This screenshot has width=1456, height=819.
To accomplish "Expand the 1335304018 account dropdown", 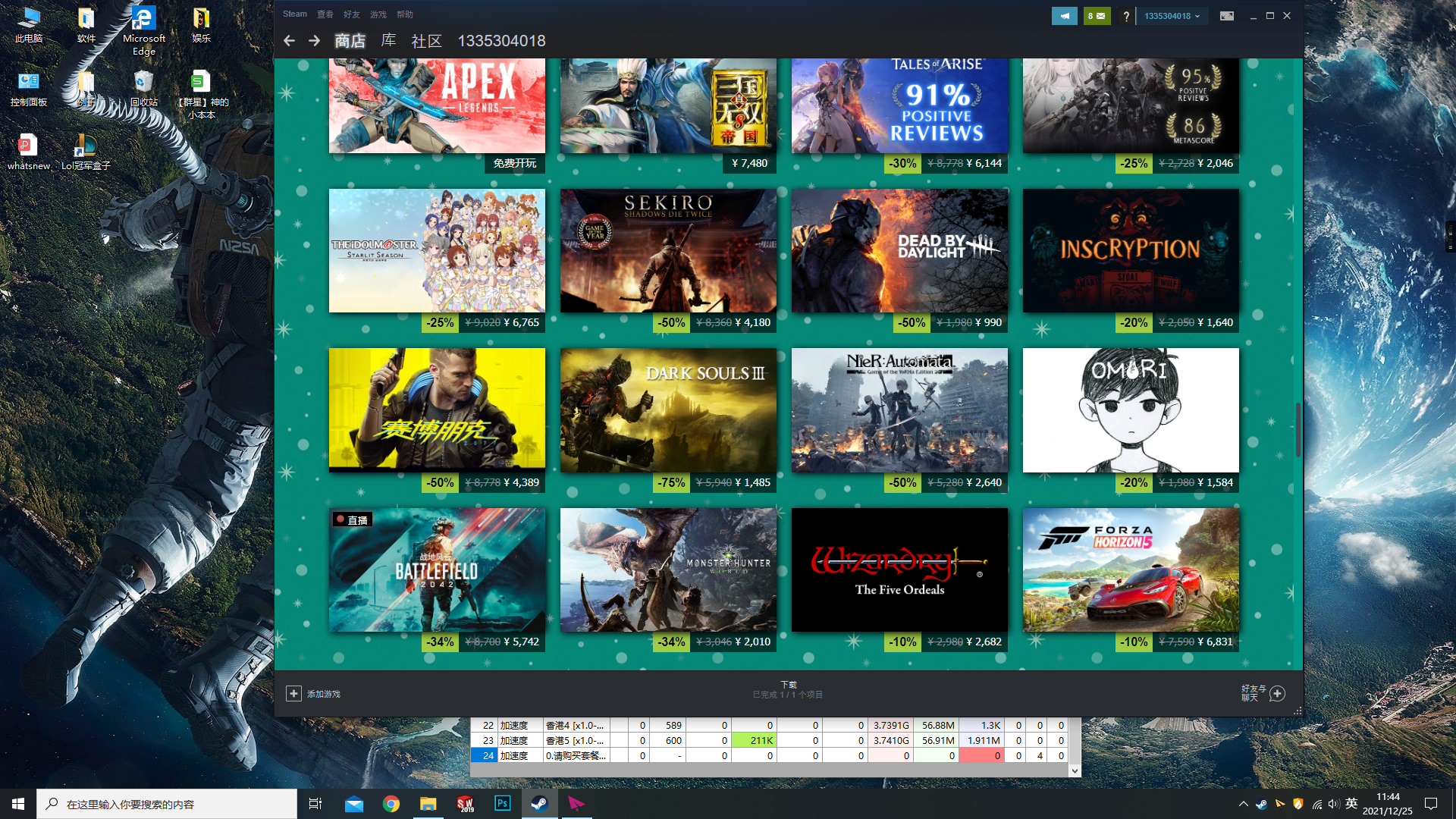I will pos(1172,16).
